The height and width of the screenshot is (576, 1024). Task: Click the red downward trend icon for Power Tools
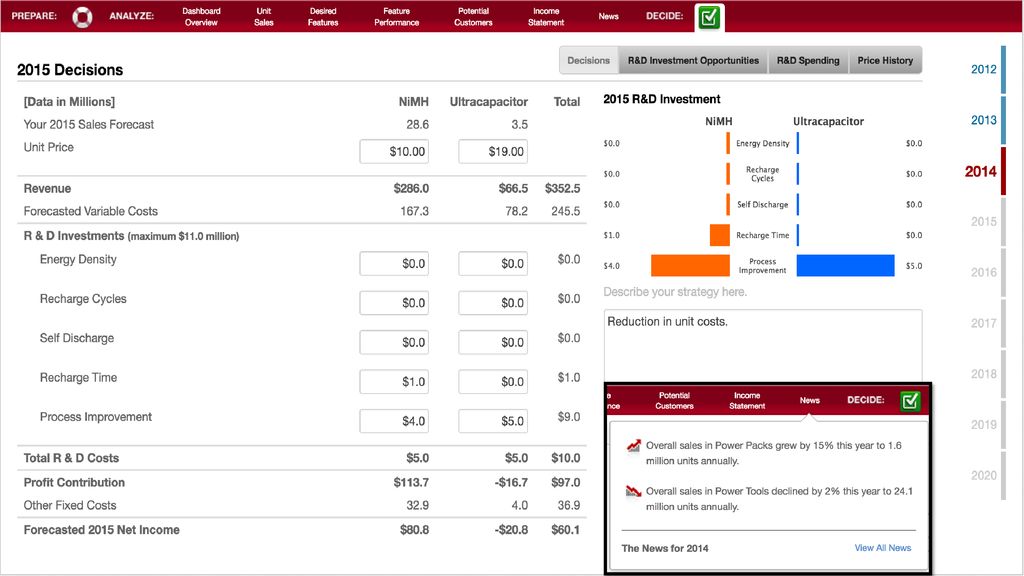[633, 491]
